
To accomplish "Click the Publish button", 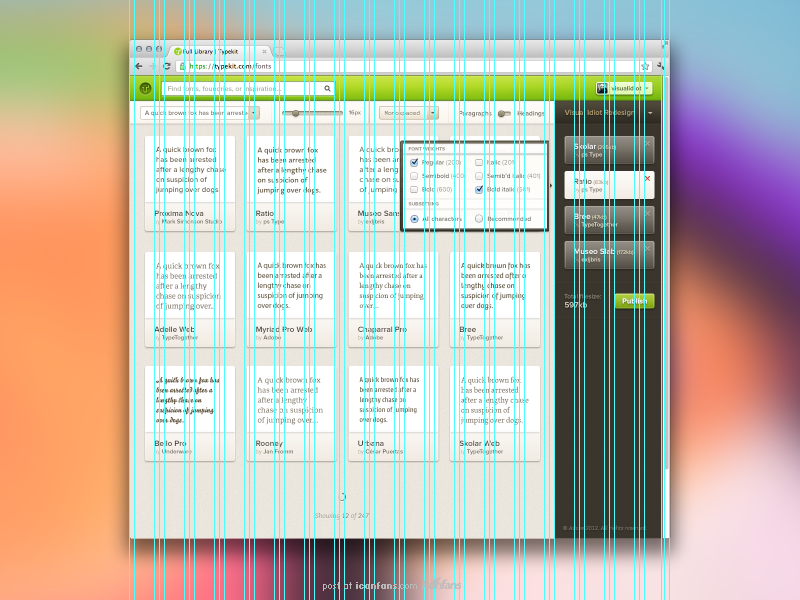I will point(634,301).
